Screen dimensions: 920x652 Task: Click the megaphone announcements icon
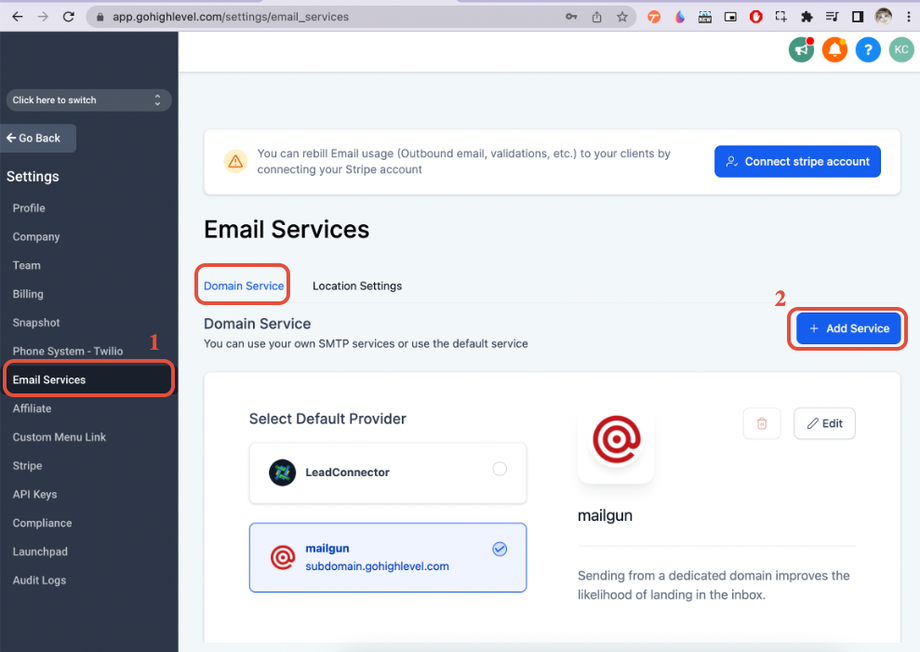coord(801,49)
